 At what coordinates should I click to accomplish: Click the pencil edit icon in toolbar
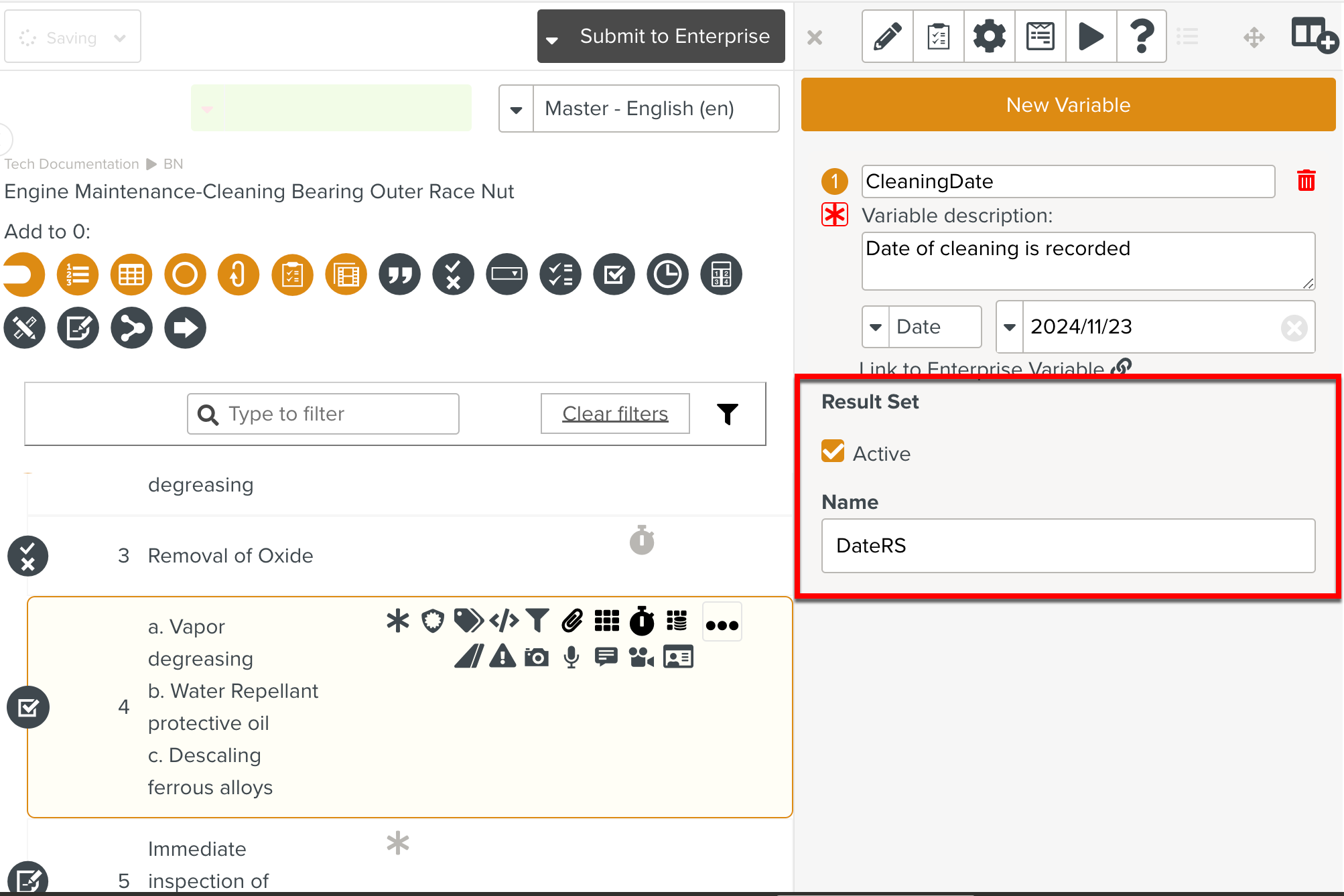tap(887, 36)
